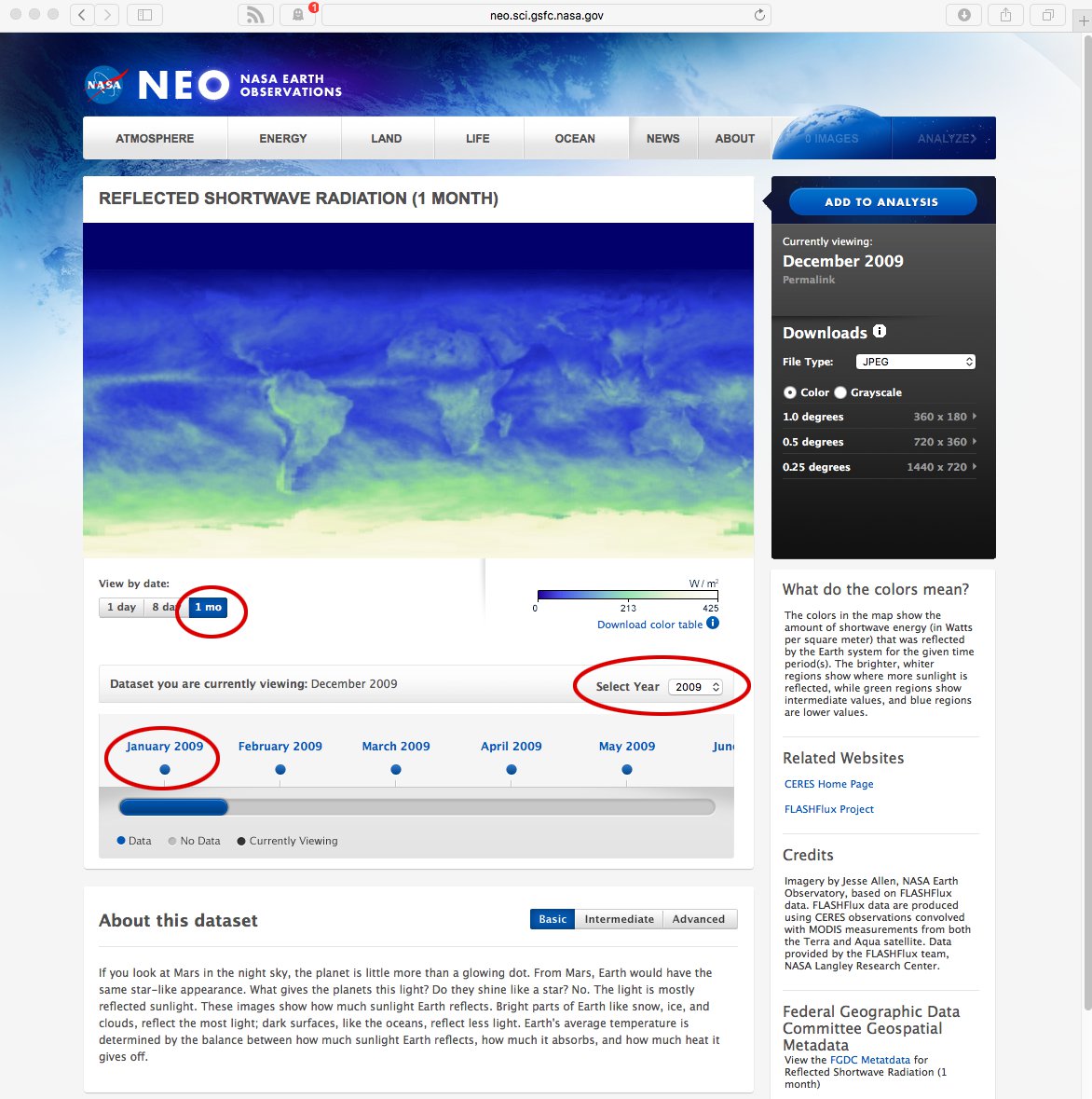Open the FGDC Metatdata link

point(870,1060)
